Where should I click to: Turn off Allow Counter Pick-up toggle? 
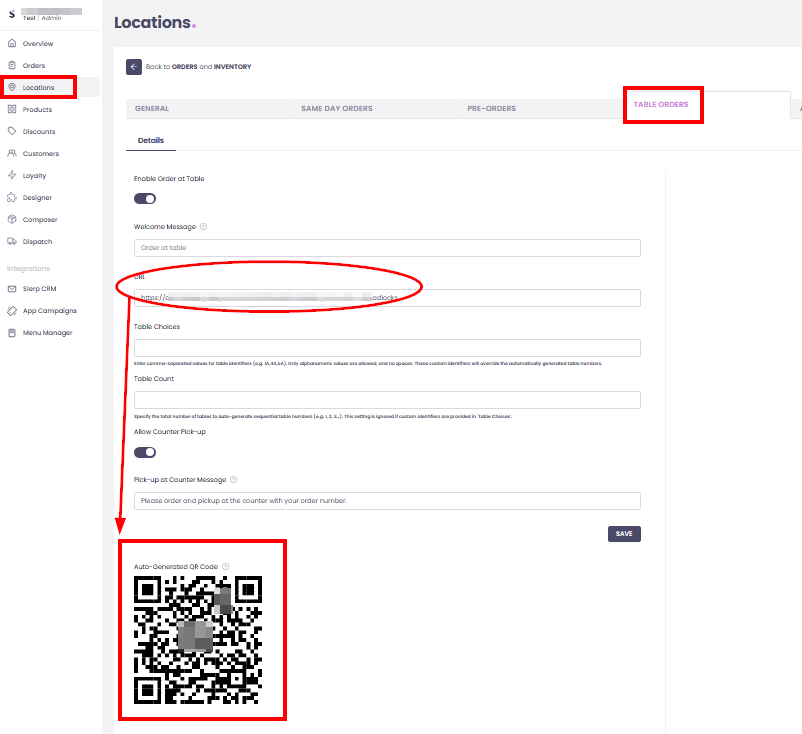pyautogui.click(x=145, y=452)
